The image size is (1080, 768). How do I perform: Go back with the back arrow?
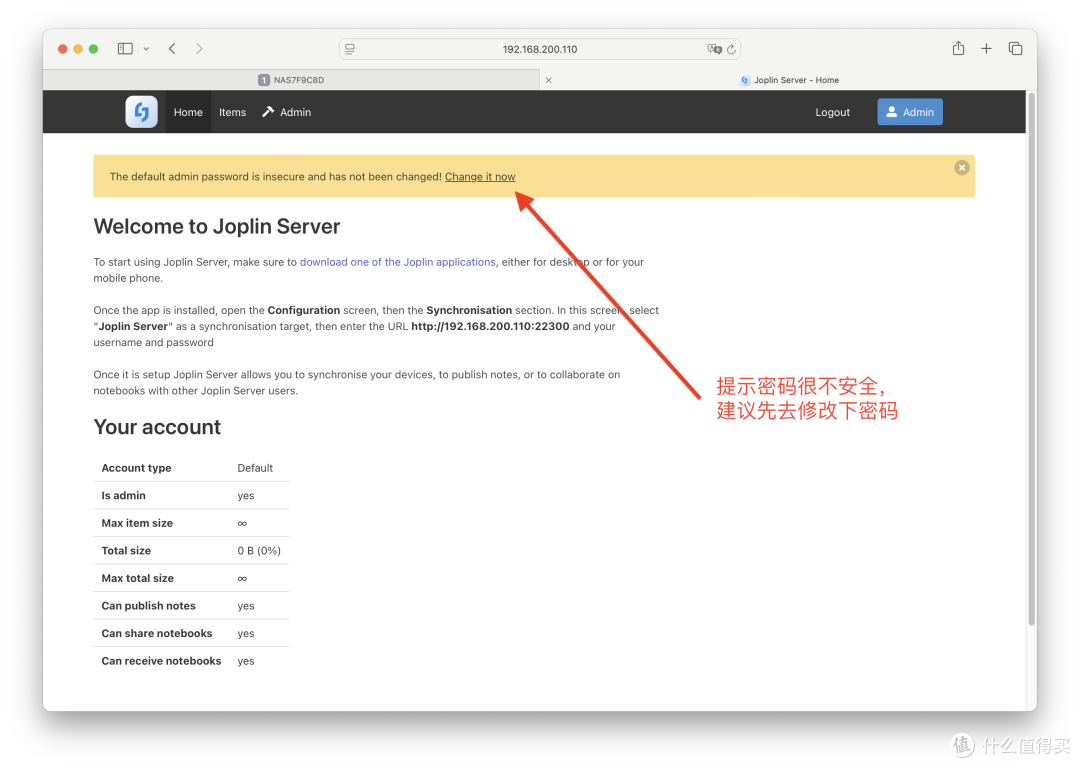tap(172, 49)
